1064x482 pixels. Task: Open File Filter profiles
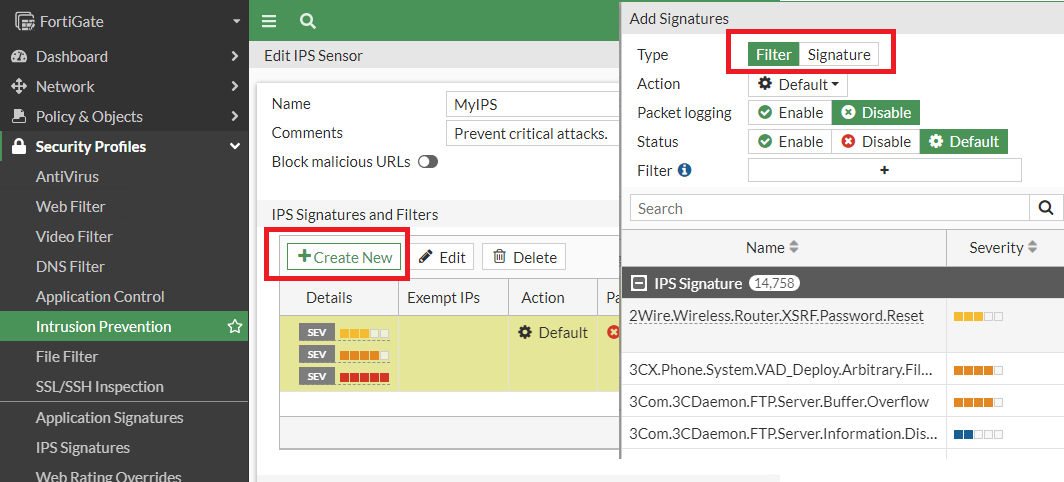click(66, 356)
